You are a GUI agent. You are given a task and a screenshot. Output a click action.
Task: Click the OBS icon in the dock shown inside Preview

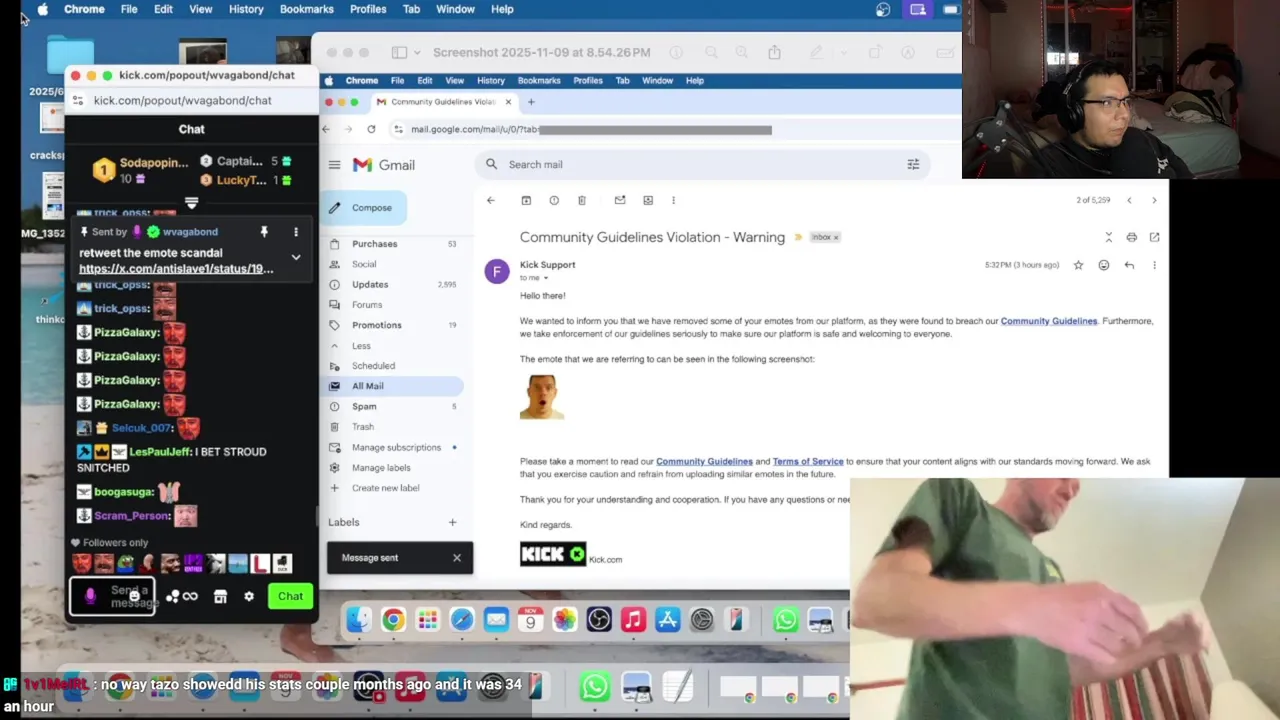[x=599, y=621]
